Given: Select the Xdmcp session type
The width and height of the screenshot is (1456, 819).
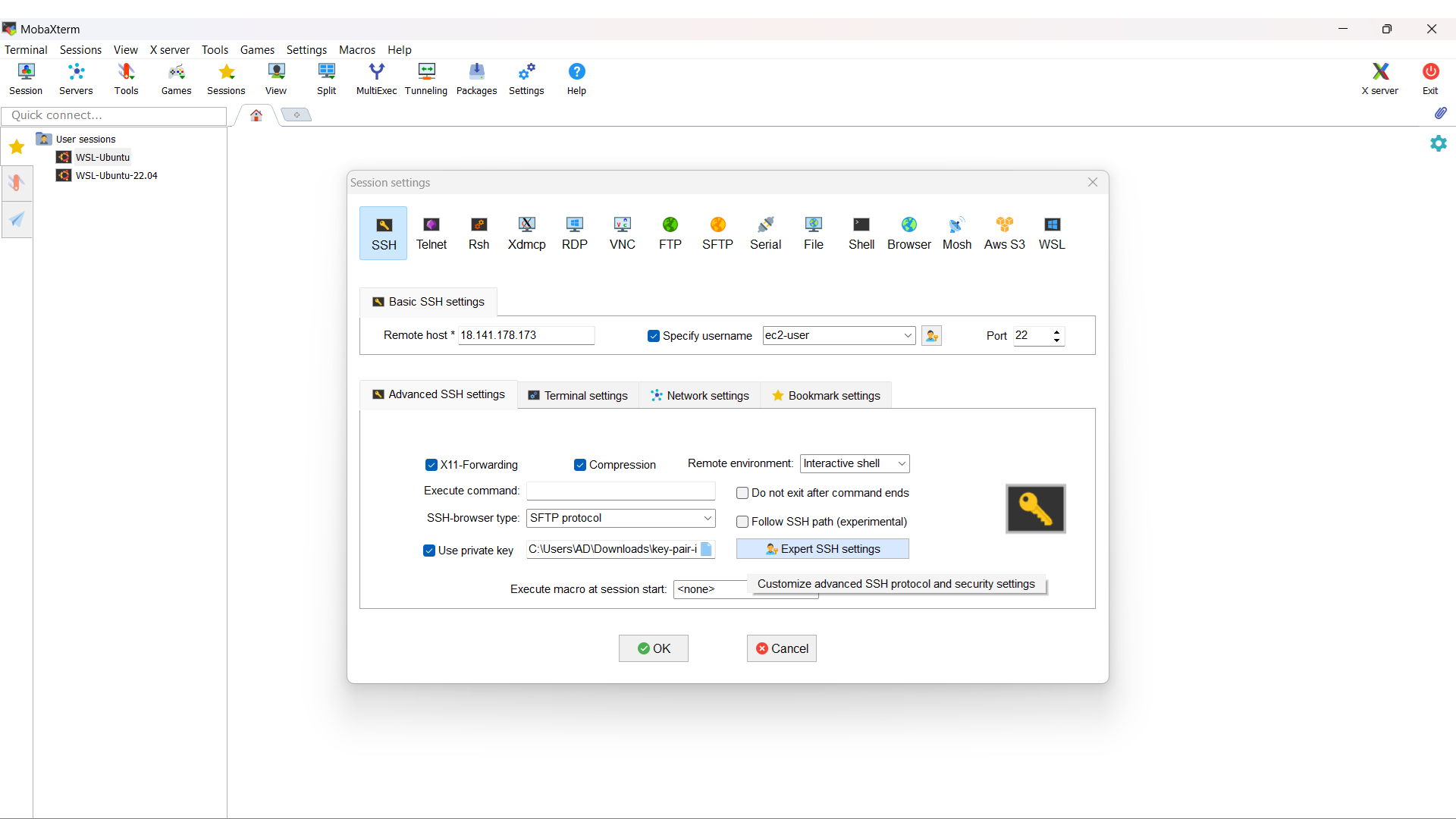Looking at the screenshot, I should [526, 234].
